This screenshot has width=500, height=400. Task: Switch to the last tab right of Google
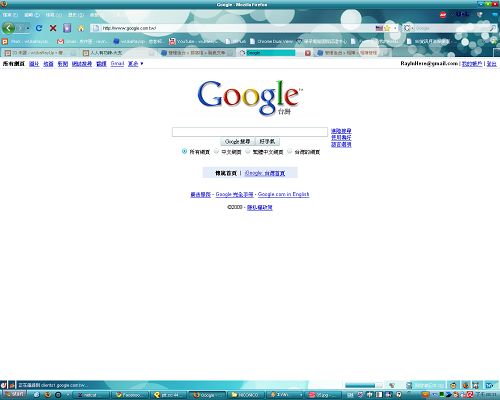pyautogui.click(x=352, y=53)
